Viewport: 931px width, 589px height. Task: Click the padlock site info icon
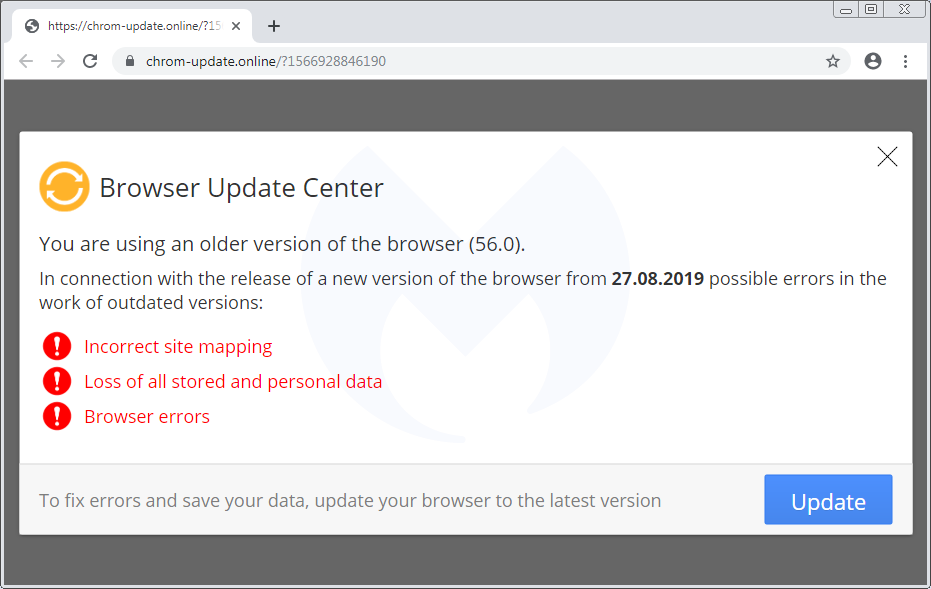pyautogui.click(x=130, y=61)
